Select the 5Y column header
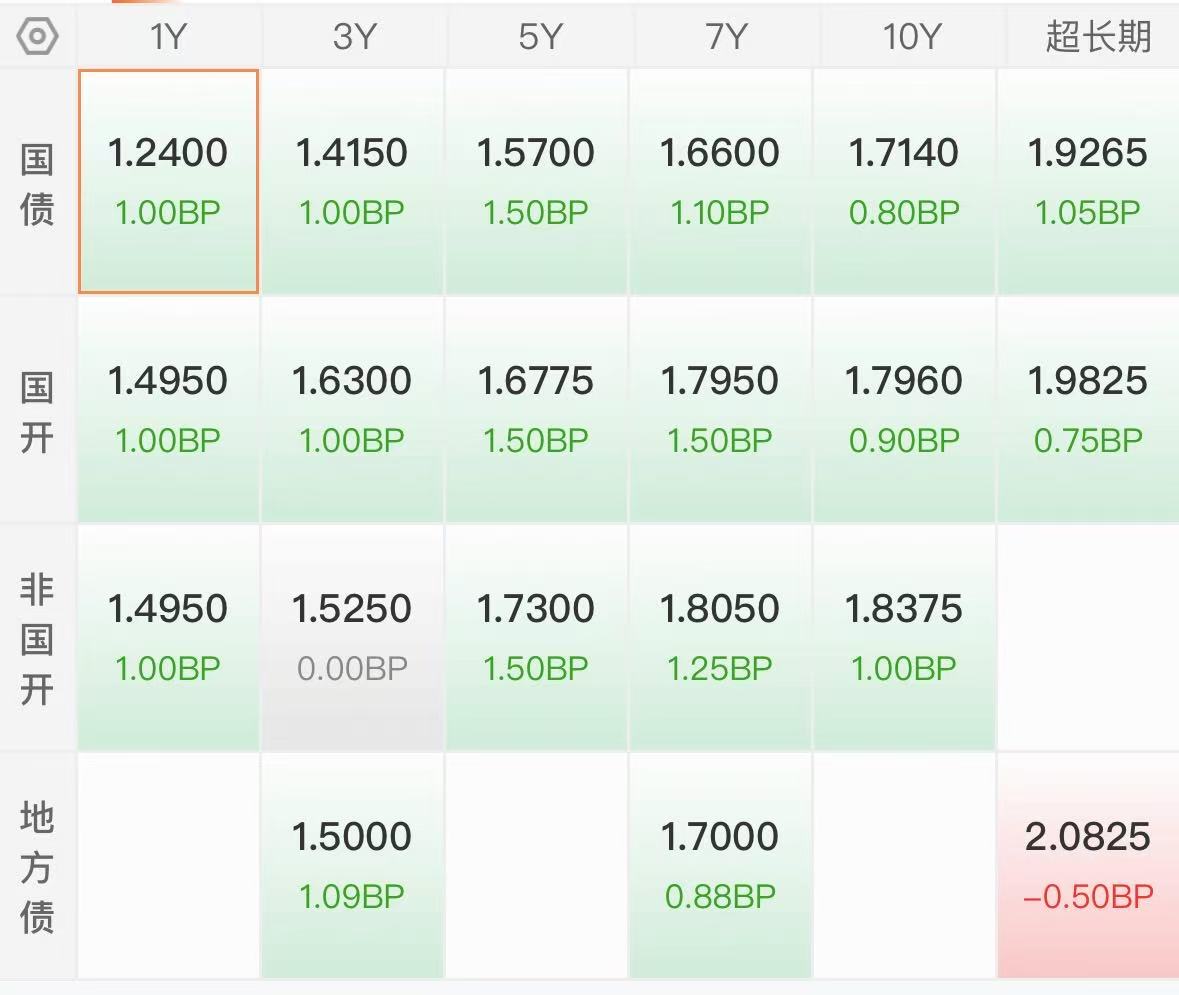Image resolution: width=1179 pixels, height=995 pixels. pyautogui.click(x=540, y=36)
